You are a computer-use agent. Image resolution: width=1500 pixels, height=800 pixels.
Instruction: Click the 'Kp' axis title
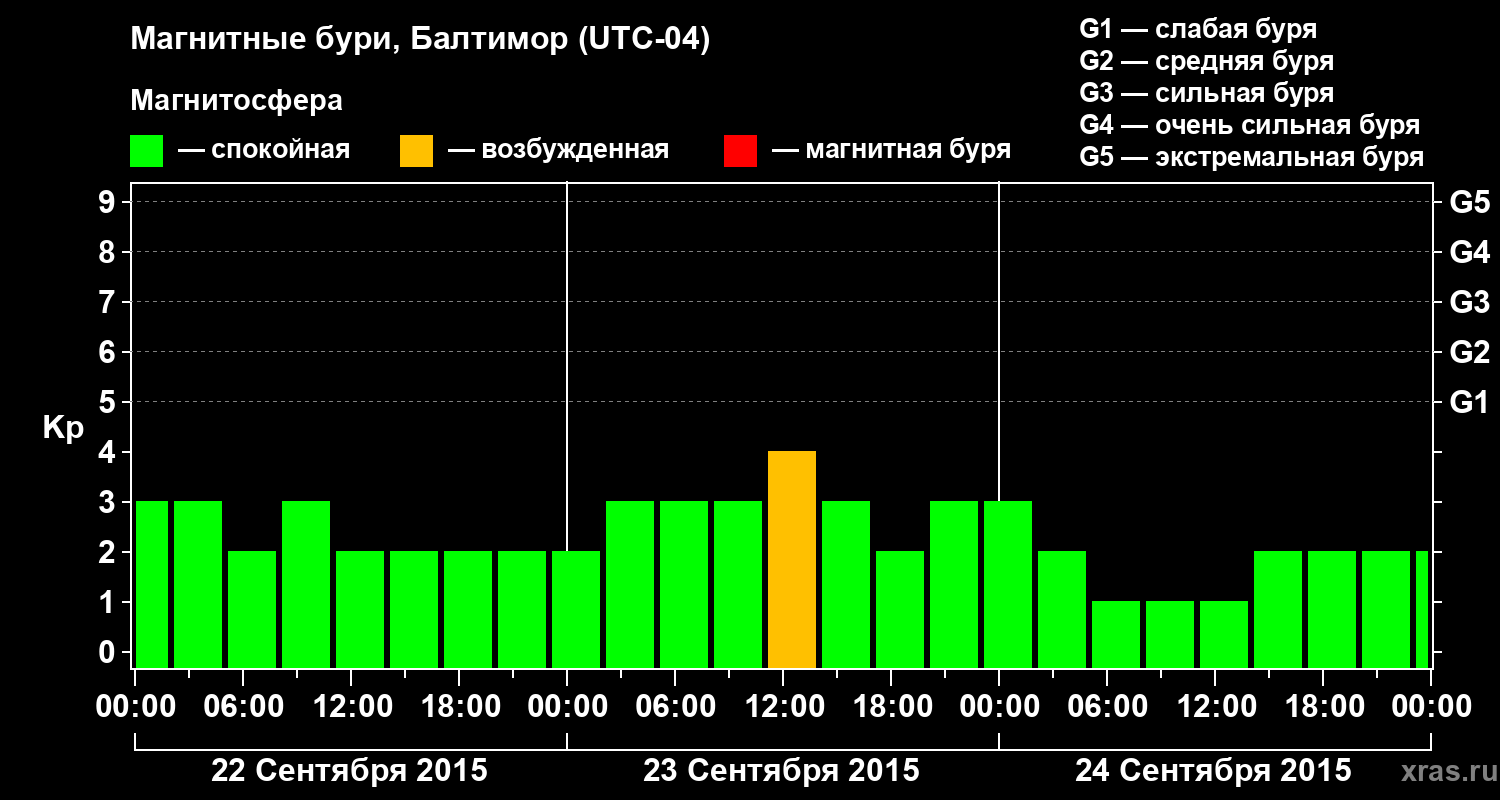pyautogui.click(x=63, y=428)
